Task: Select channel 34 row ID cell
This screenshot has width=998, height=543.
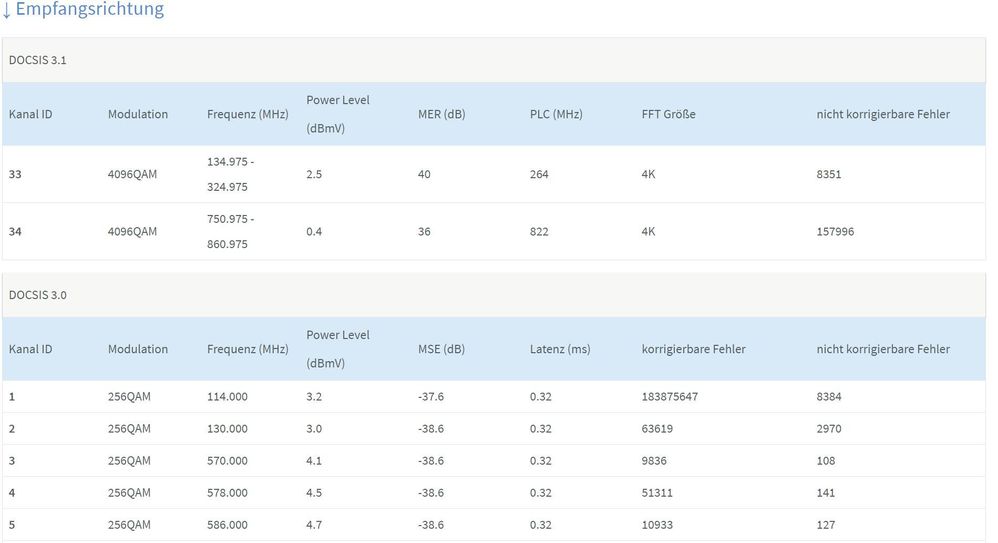Action: (x=15, y=231)
